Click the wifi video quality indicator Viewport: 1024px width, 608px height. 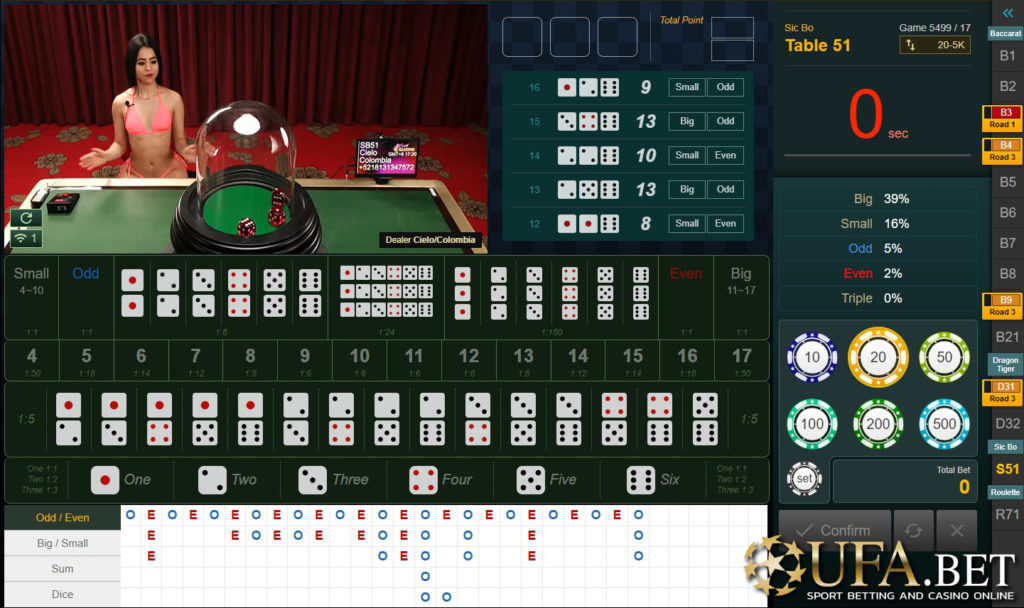[26, 238]
